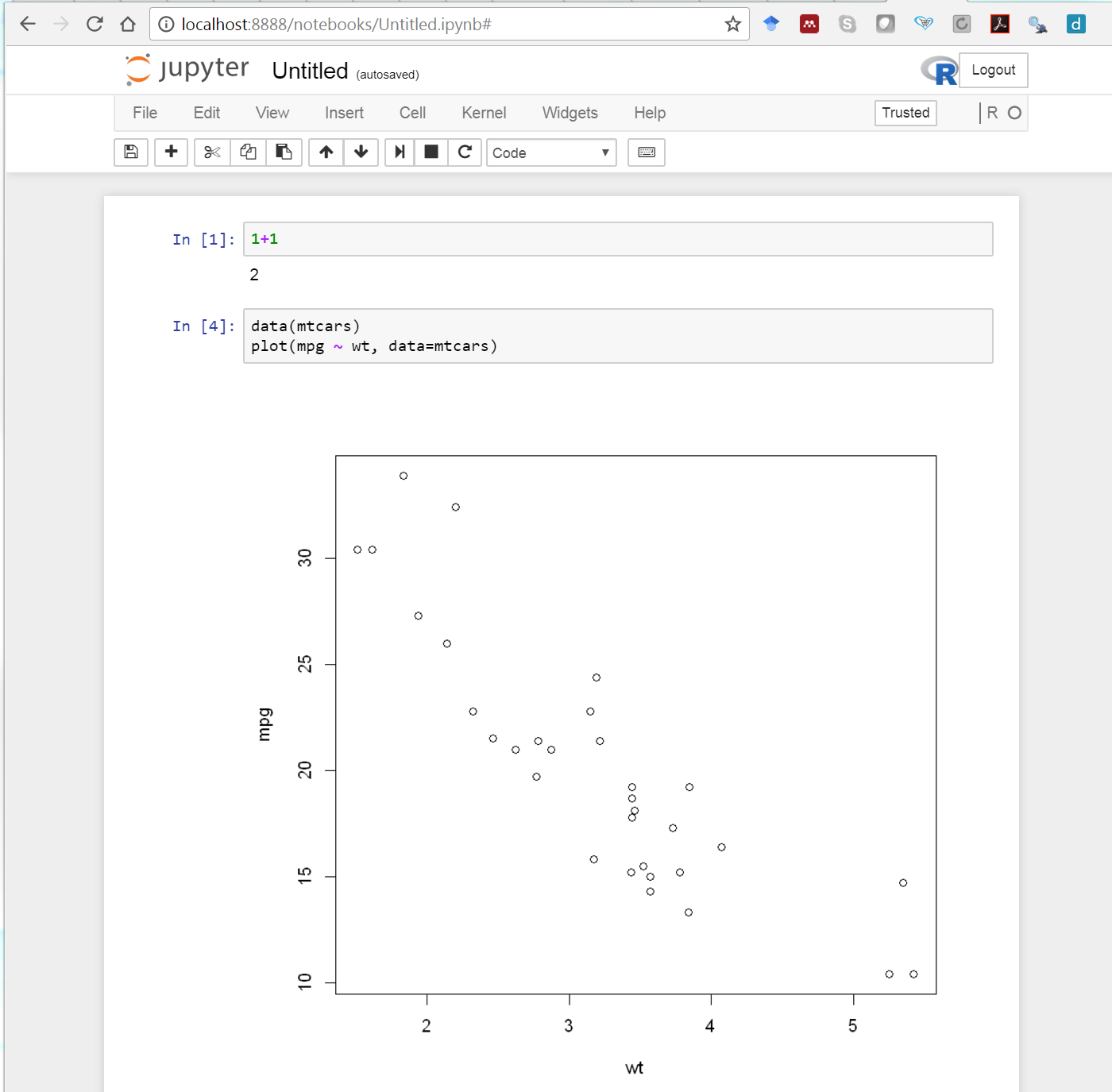Reload the browser page
The image size is (1112, 1092).
pyautogui.click(x=95, y=24)
